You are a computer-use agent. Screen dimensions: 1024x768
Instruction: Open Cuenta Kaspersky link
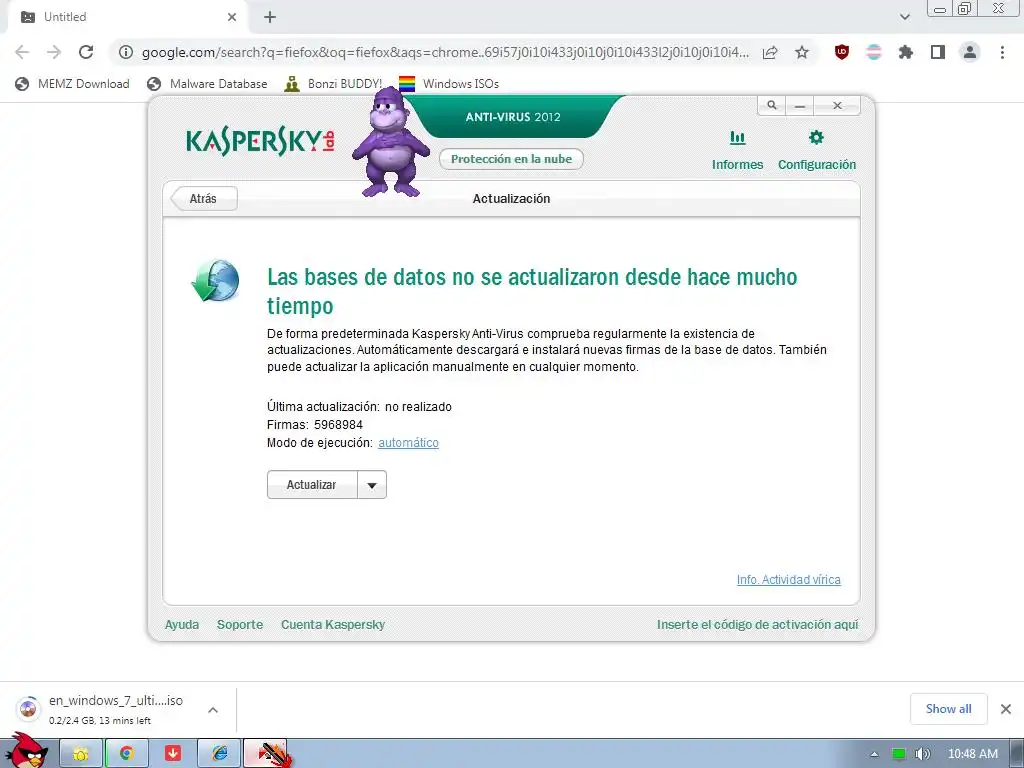click(x=333, y=624)
